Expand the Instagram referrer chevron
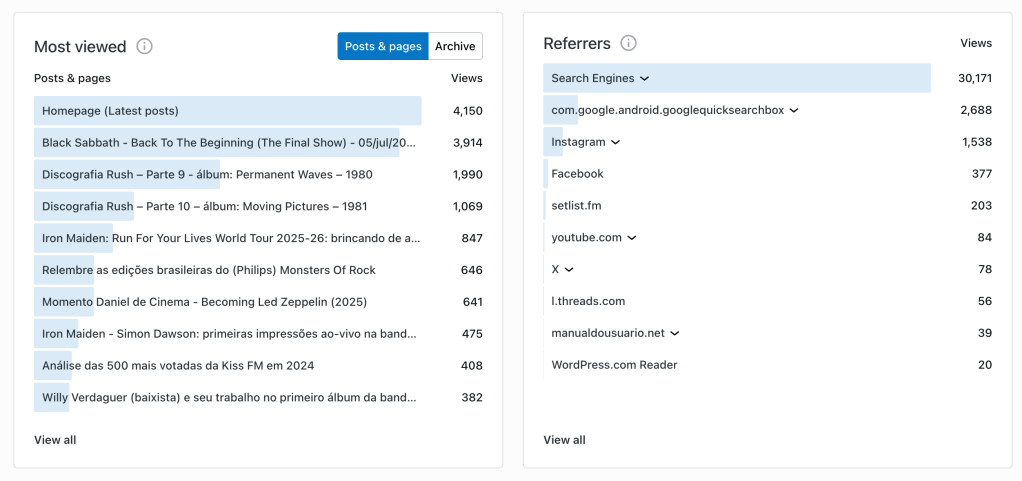Image resolution: width=1022 pixels, height=481 pixels. tap(615, 142)
